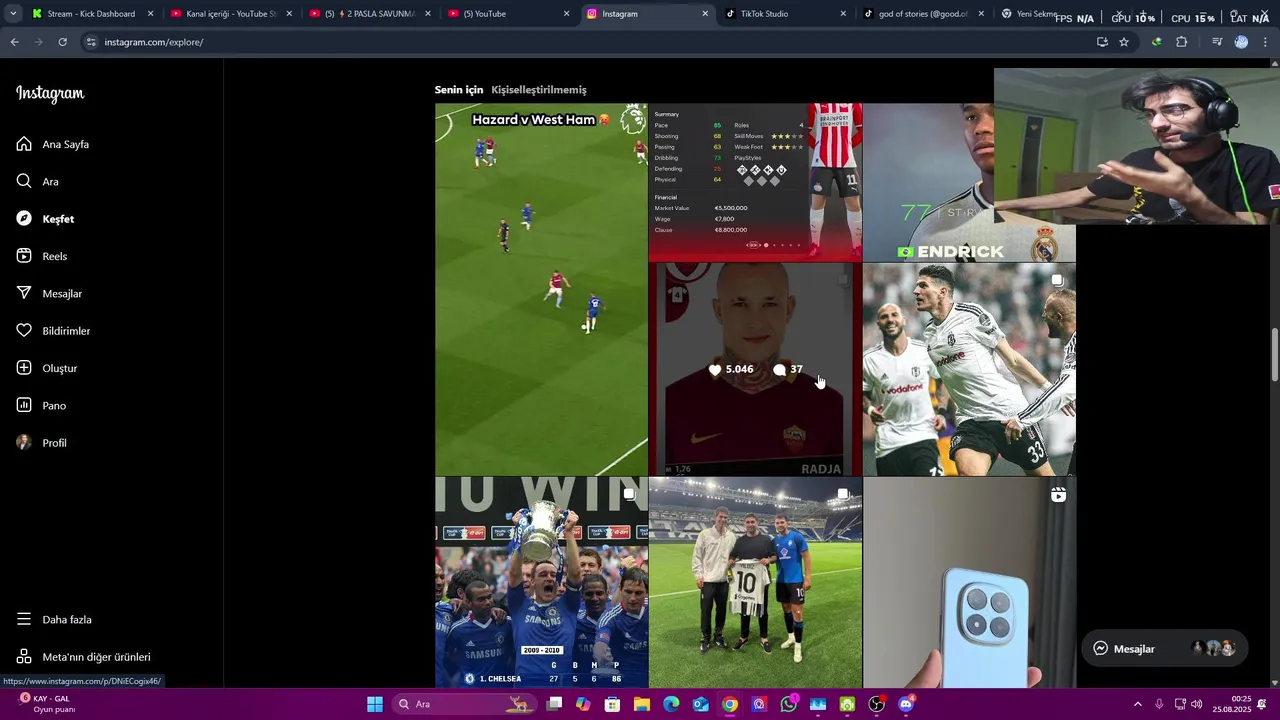
Task: Open Discord from the taskbar
Action: tap(906, 704)
